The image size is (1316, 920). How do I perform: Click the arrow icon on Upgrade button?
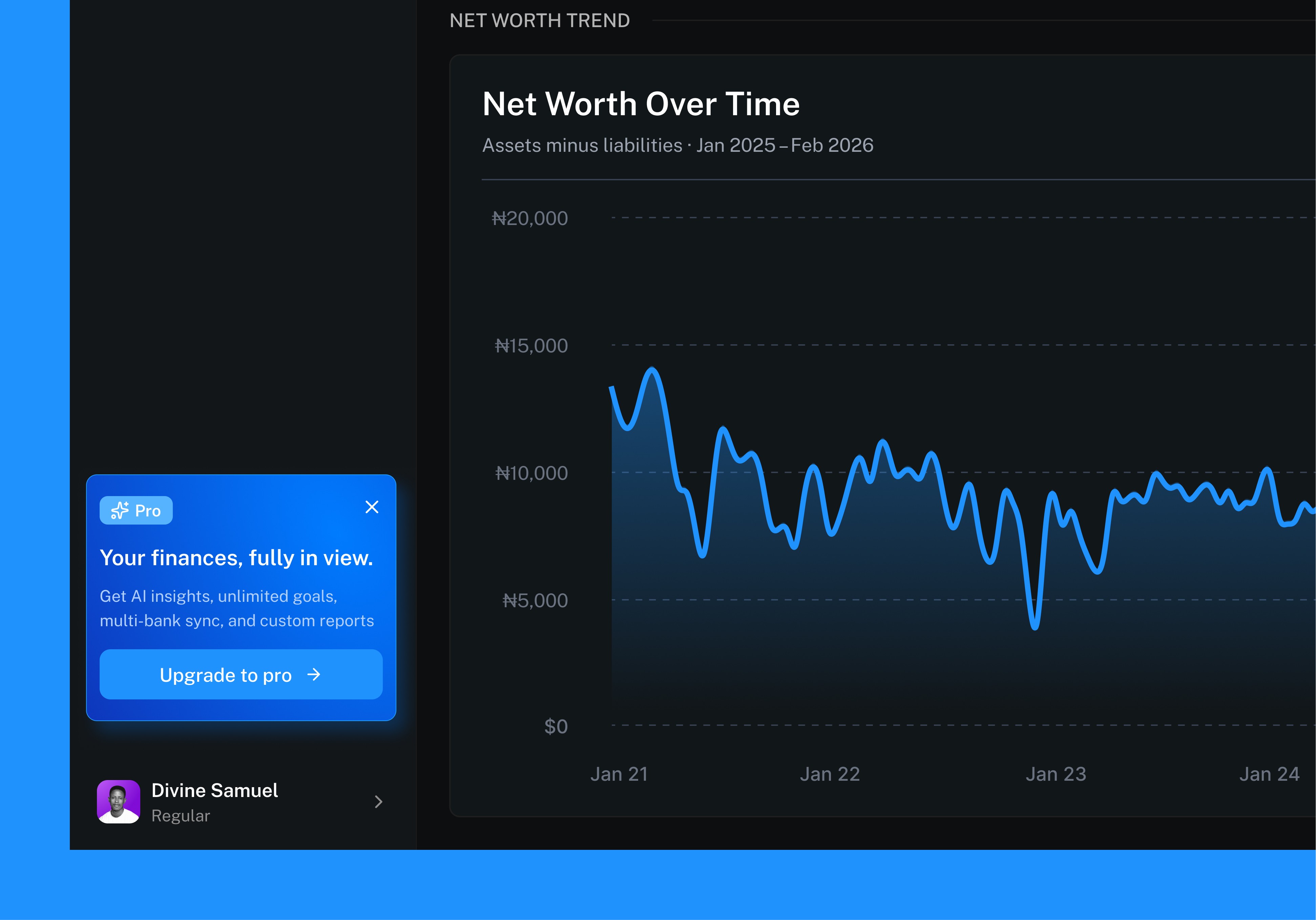314,675
